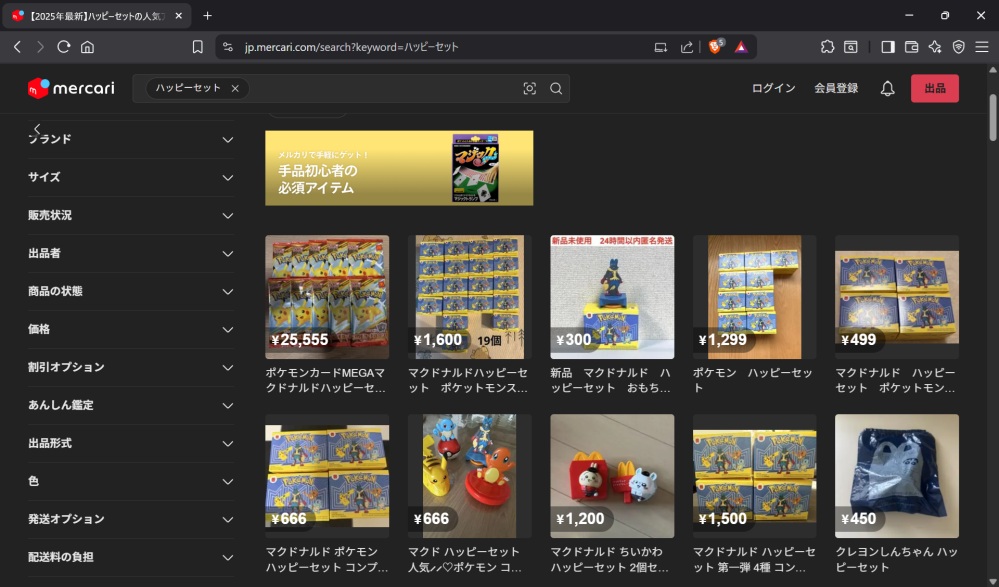Viewport: 999px width, 587px height.
Task: Click the browser forward arrow
Action: 40,47
